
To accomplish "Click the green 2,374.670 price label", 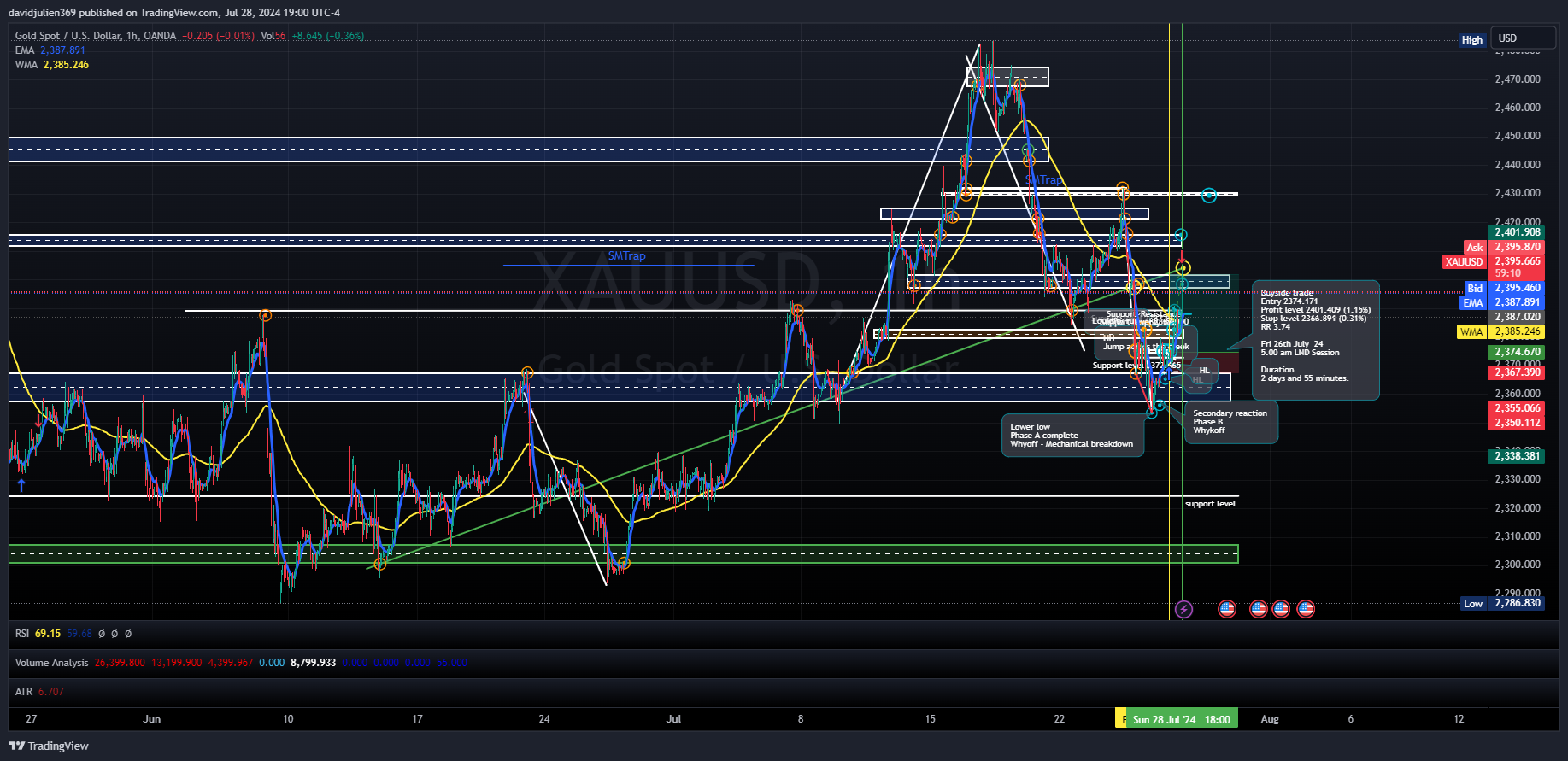I will 1518,352.
